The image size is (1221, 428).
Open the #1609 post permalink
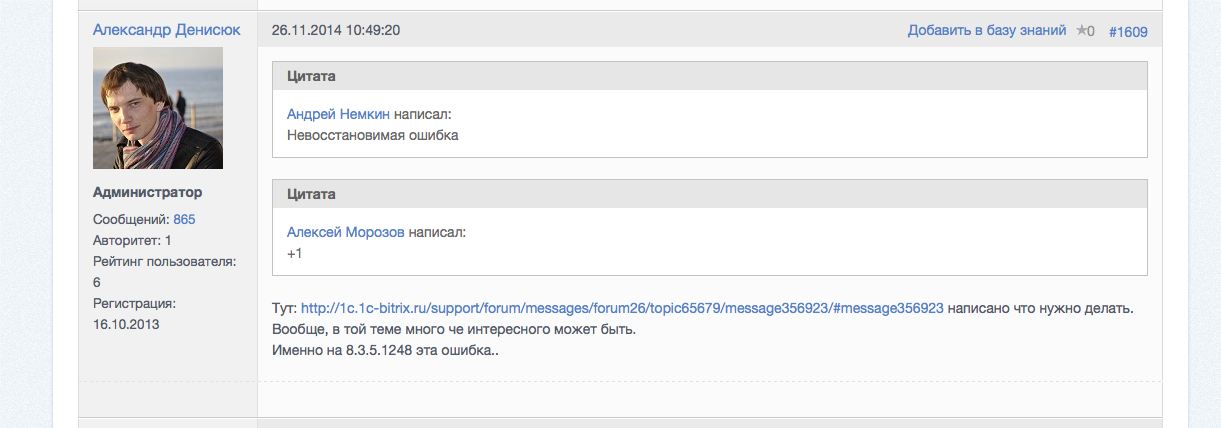click(x=1128, y=31)
